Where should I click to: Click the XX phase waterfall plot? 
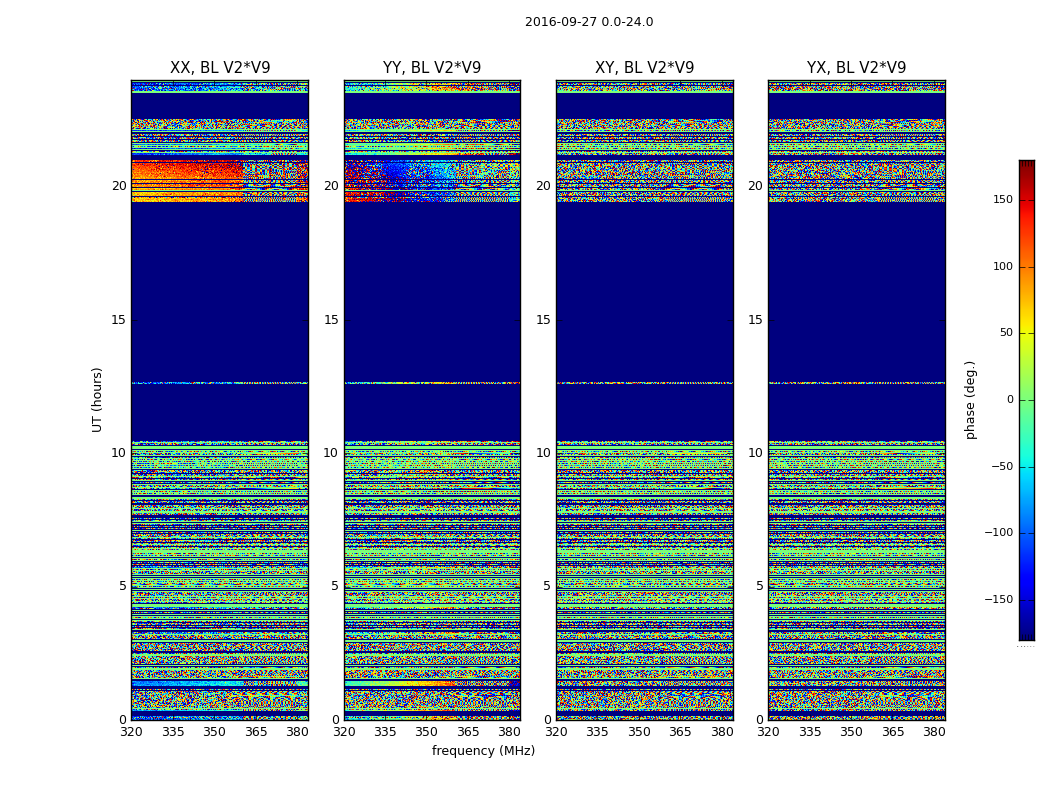(x=220, y=400)
